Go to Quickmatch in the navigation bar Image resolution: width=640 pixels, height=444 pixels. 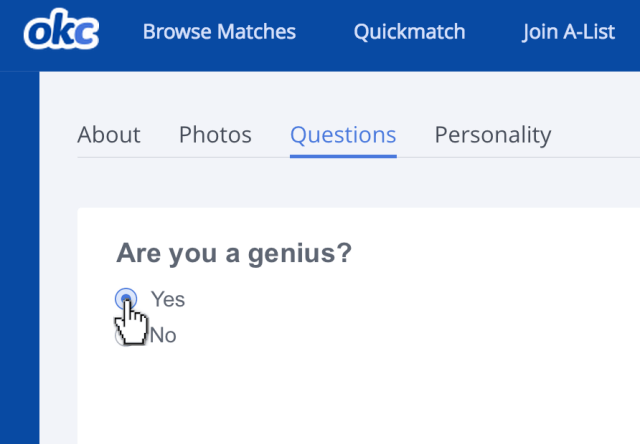[409, 32]
